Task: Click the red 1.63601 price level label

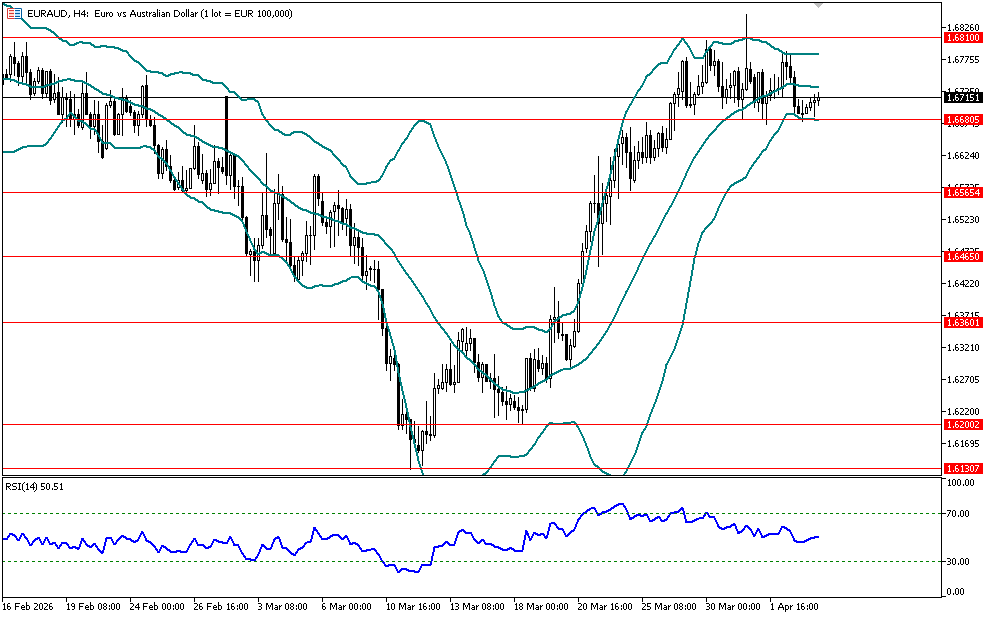Action: click(961, 322)
